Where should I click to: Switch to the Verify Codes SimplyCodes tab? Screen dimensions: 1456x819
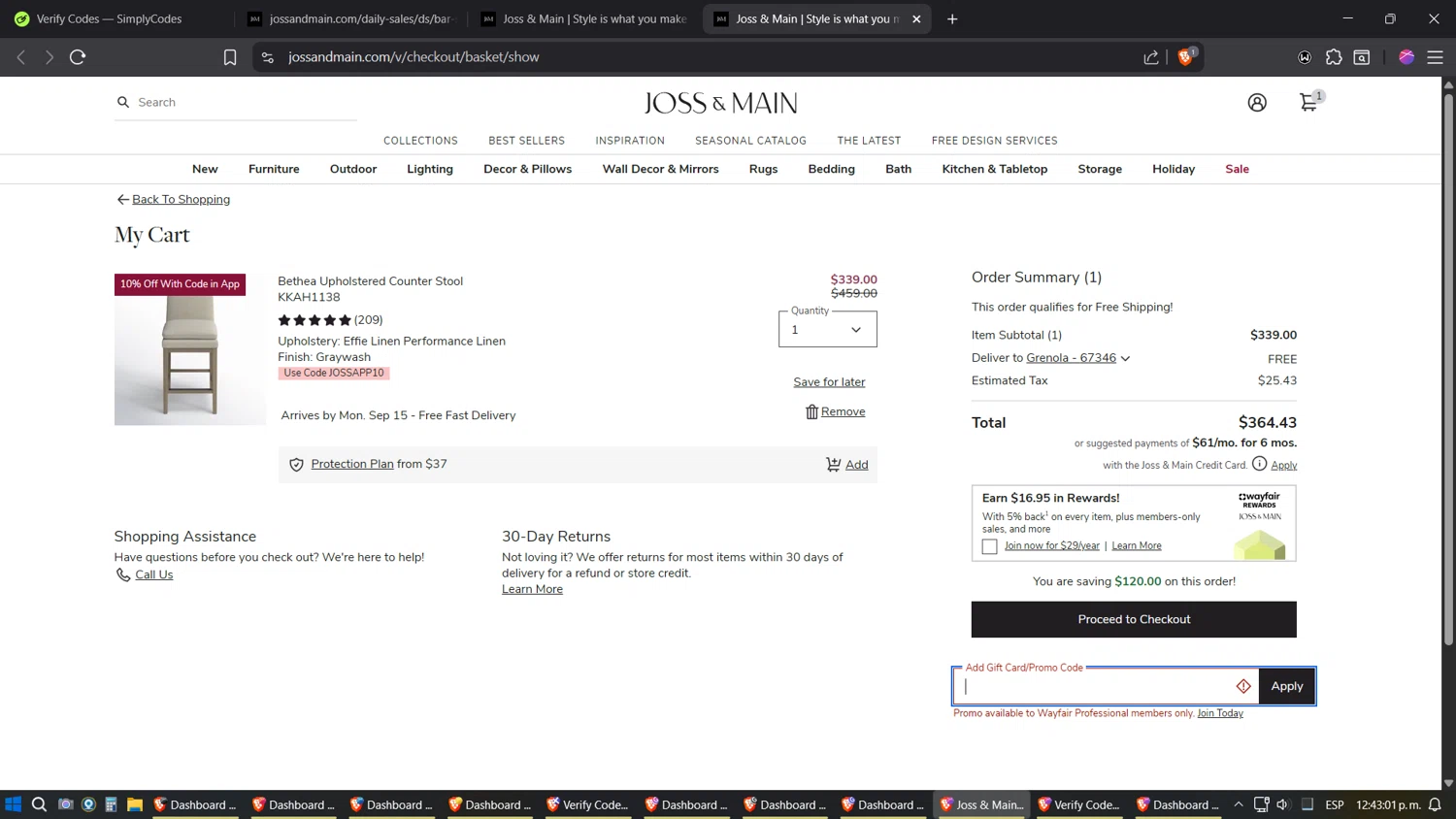coord(110,18)
